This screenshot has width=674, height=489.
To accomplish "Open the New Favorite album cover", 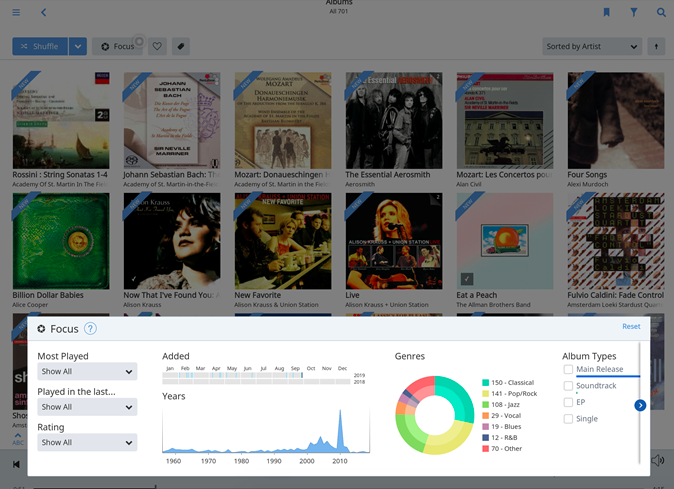I will click(x=283, y=241).
